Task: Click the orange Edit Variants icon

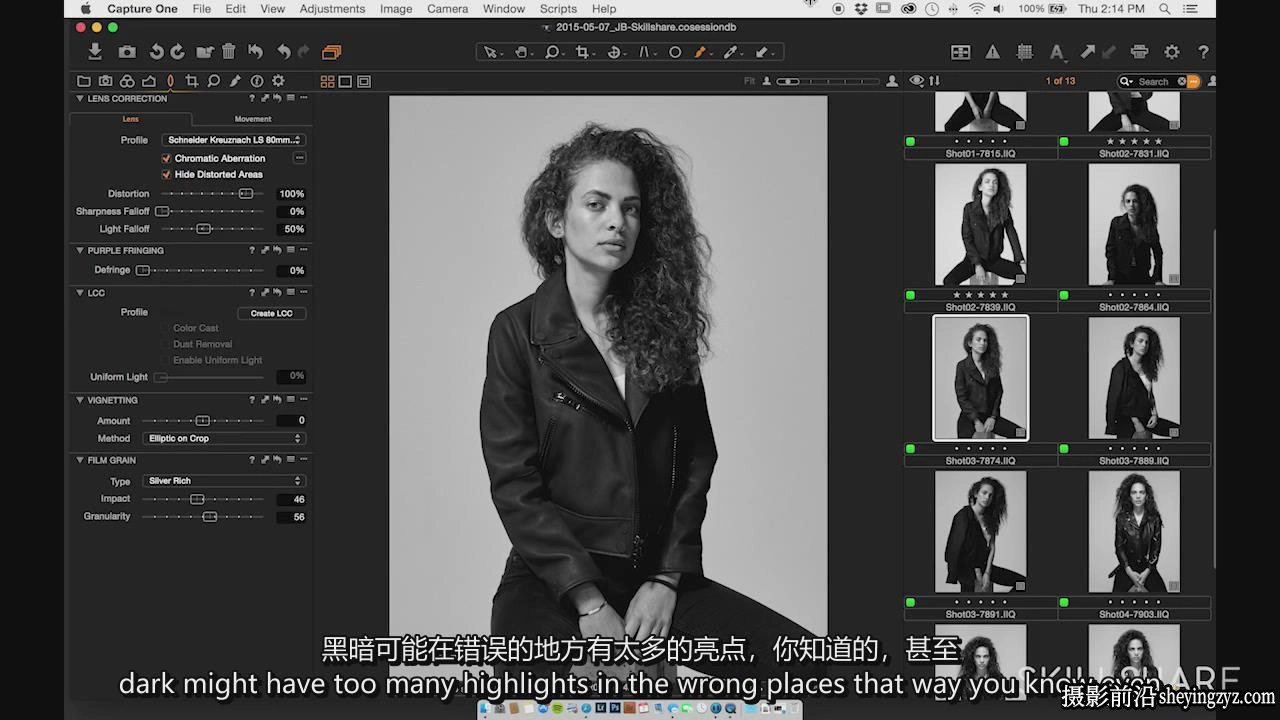Action: [x=332, y=52]
